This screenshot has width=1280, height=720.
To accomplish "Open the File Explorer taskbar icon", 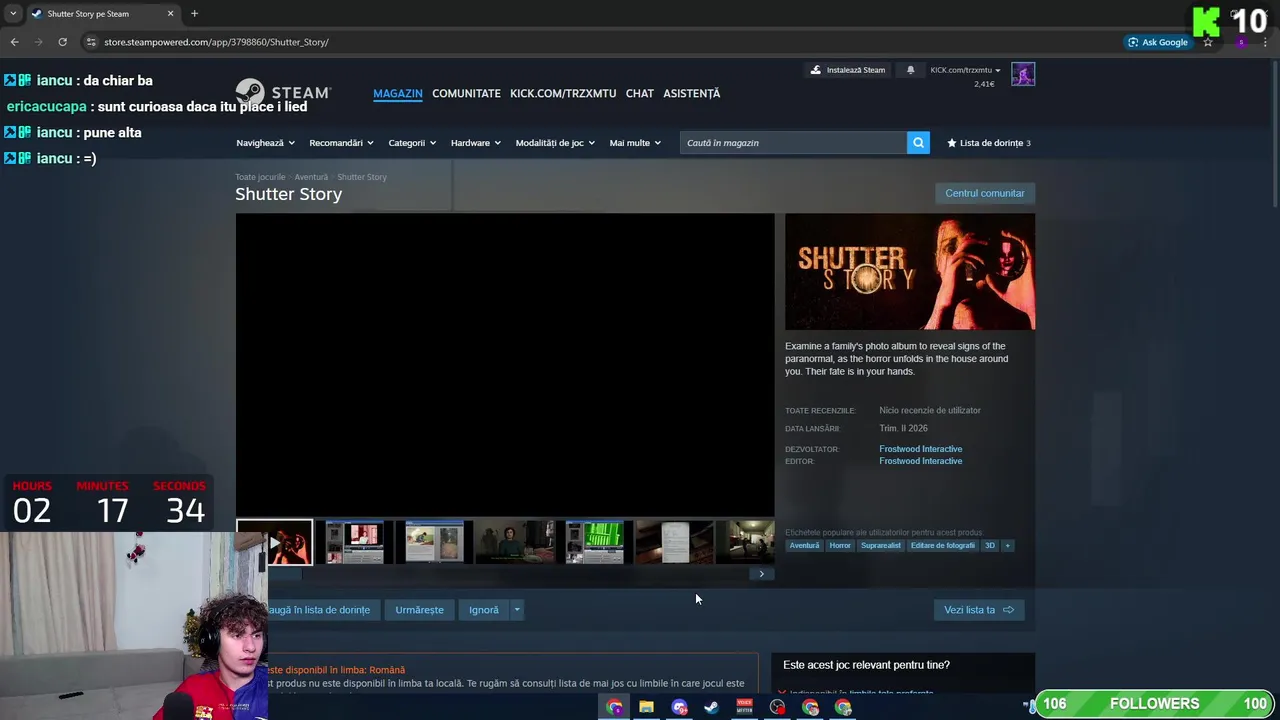I will point(646,707).
